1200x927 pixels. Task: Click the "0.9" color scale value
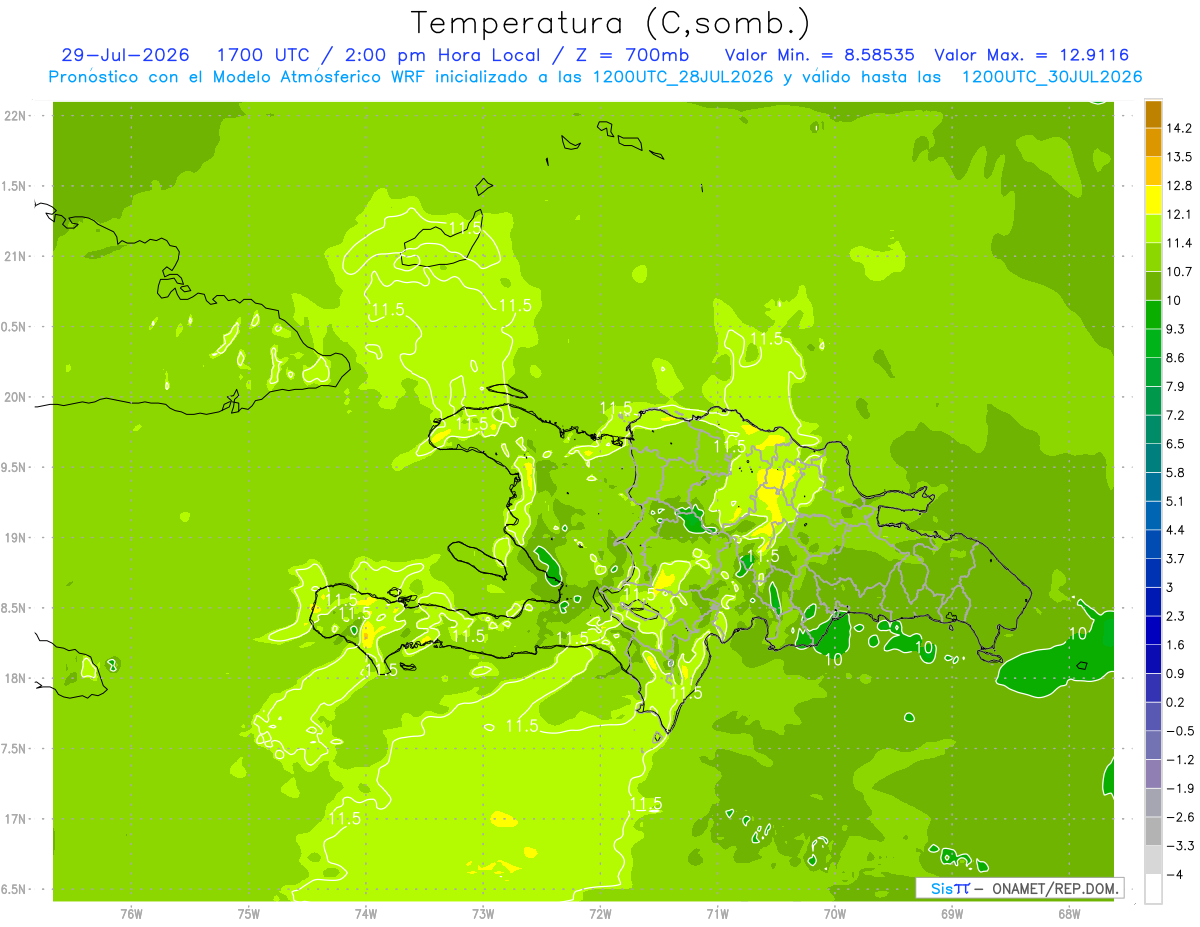pos(1177,673)
